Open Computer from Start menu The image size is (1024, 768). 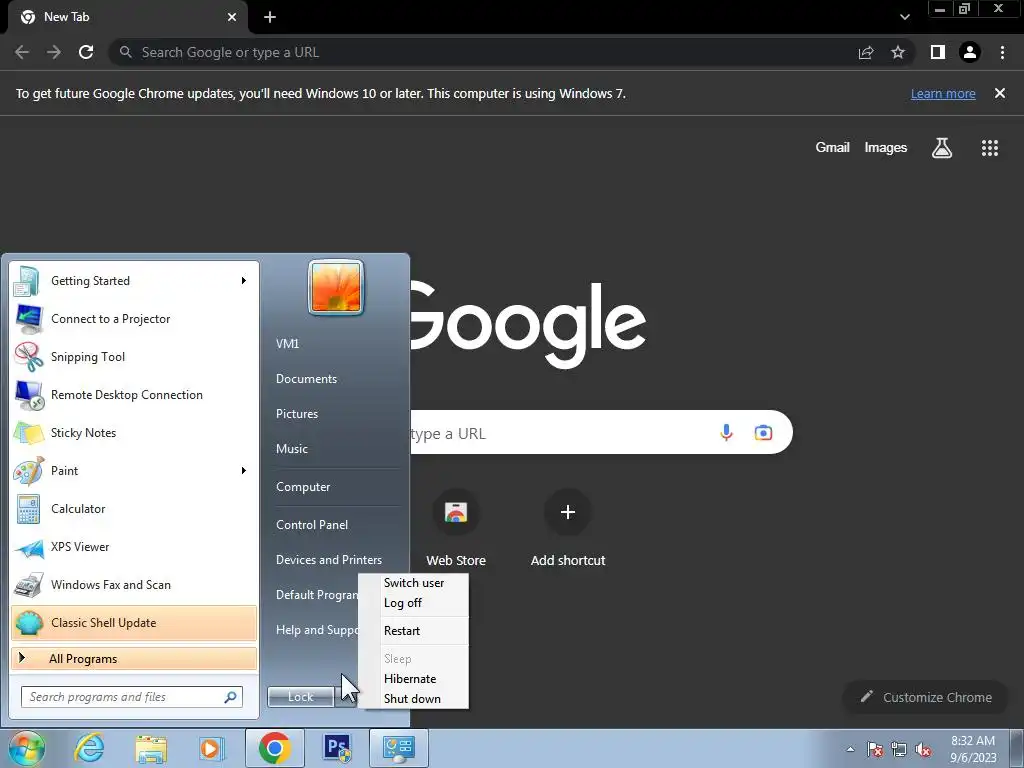[303, 487]
